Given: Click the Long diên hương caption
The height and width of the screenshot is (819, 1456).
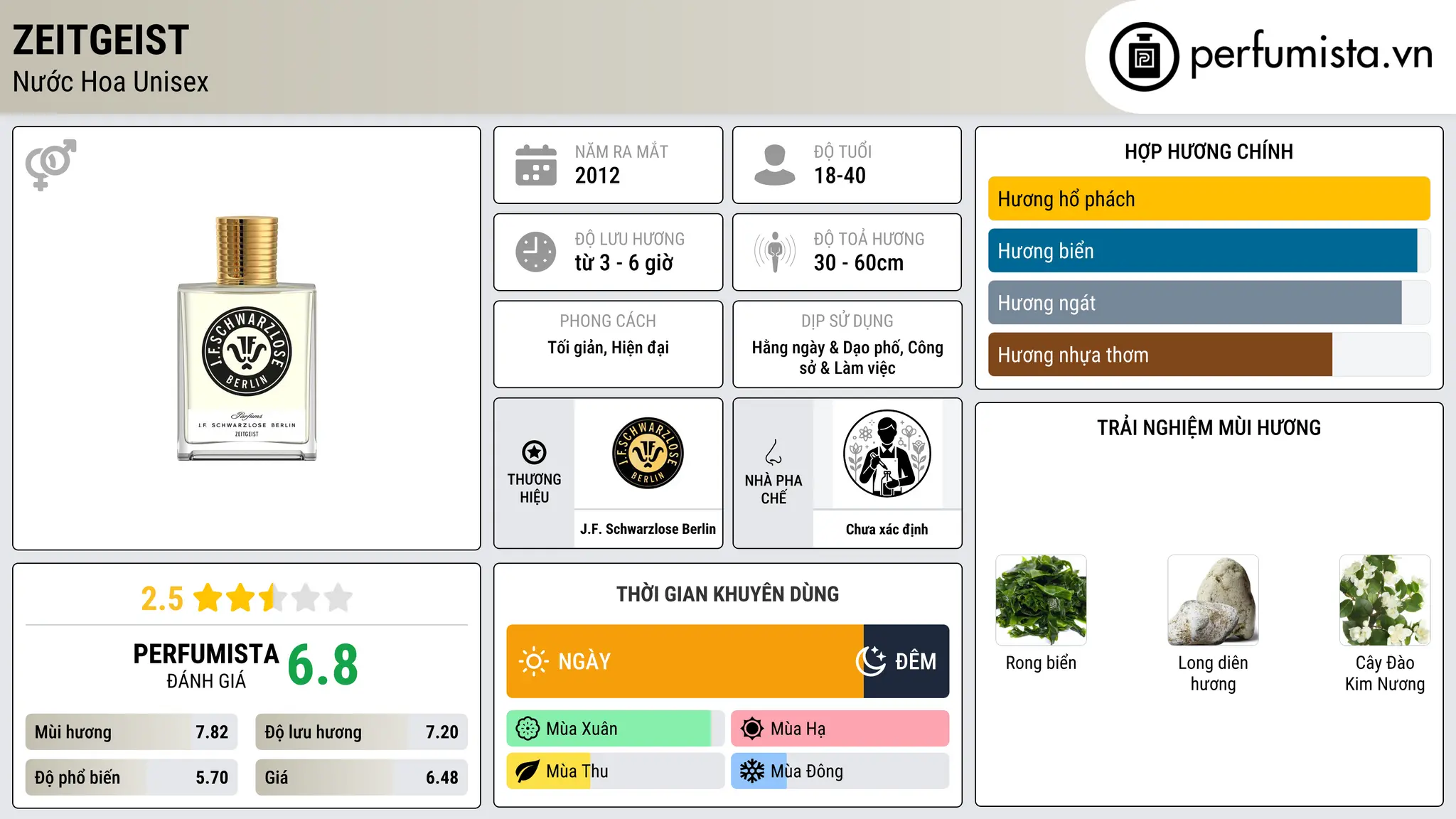Looking at the screenshot, I should tap(1213, 673).
